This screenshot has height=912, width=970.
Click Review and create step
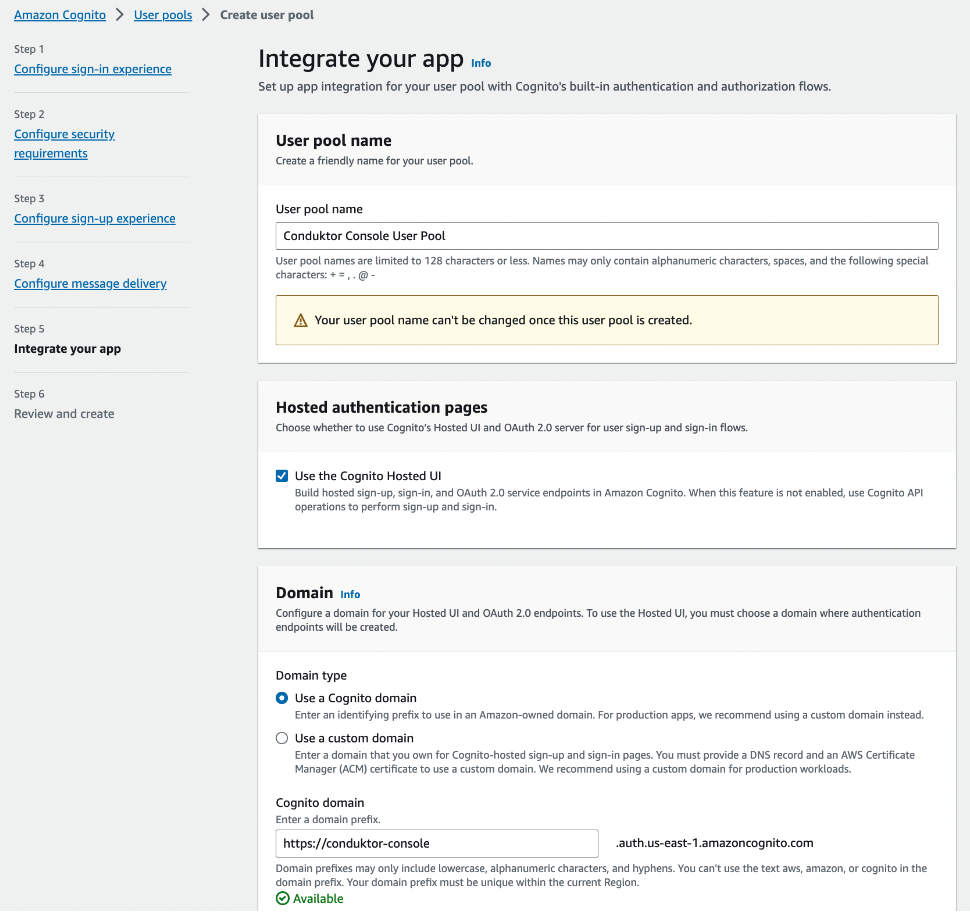tap(64, 414)
